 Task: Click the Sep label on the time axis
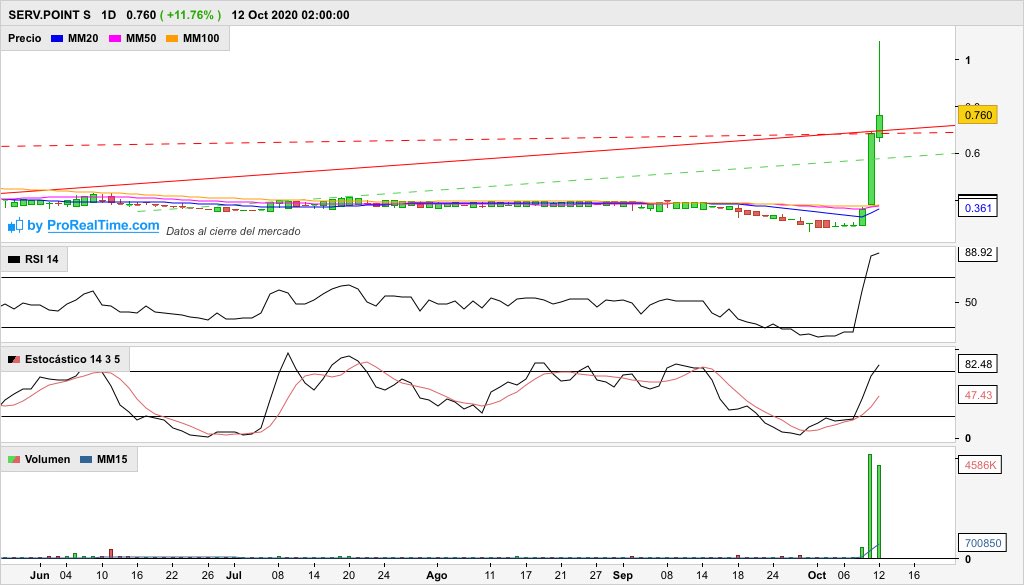click(623, 575)
